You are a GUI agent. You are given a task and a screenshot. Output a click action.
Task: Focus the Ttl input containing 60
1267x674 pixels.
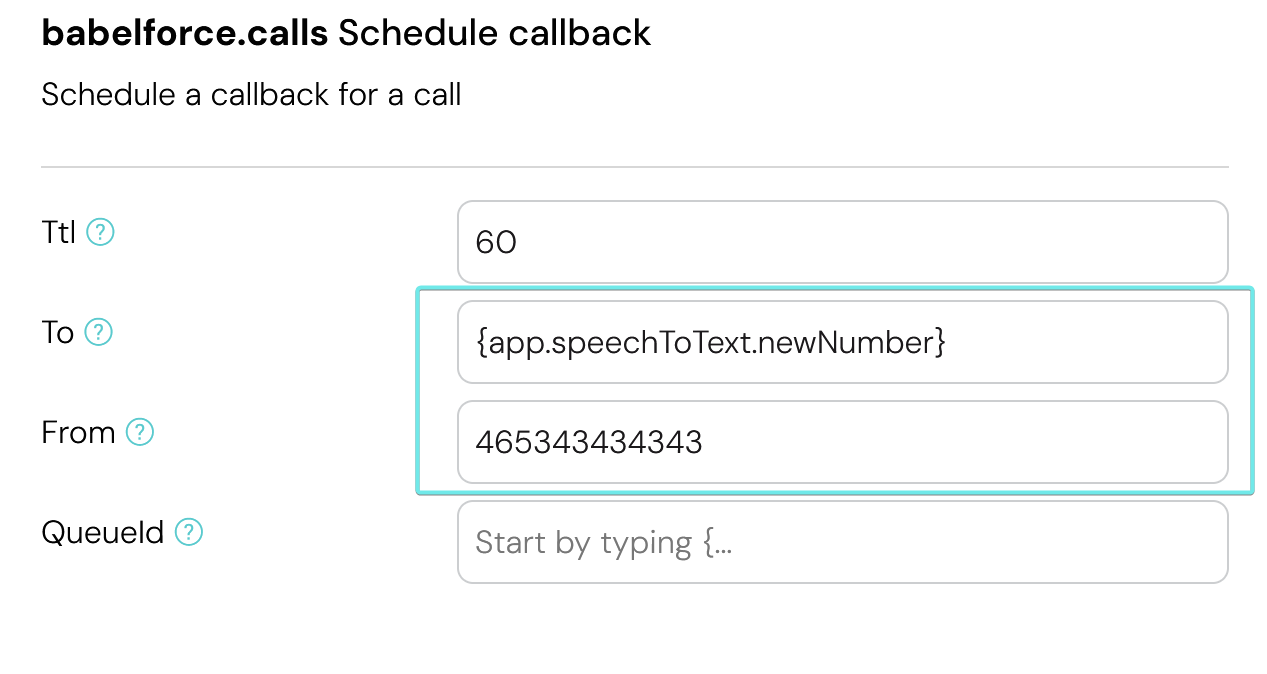(x=842, y=242)
